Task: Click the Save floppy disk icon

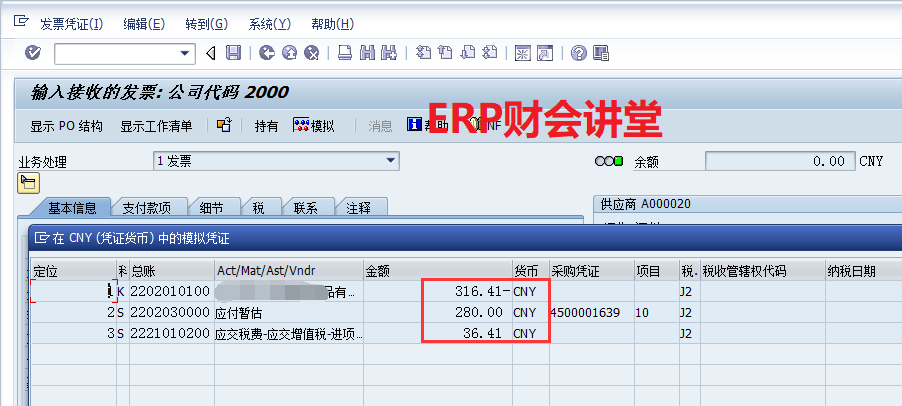Action: (233, 53)
